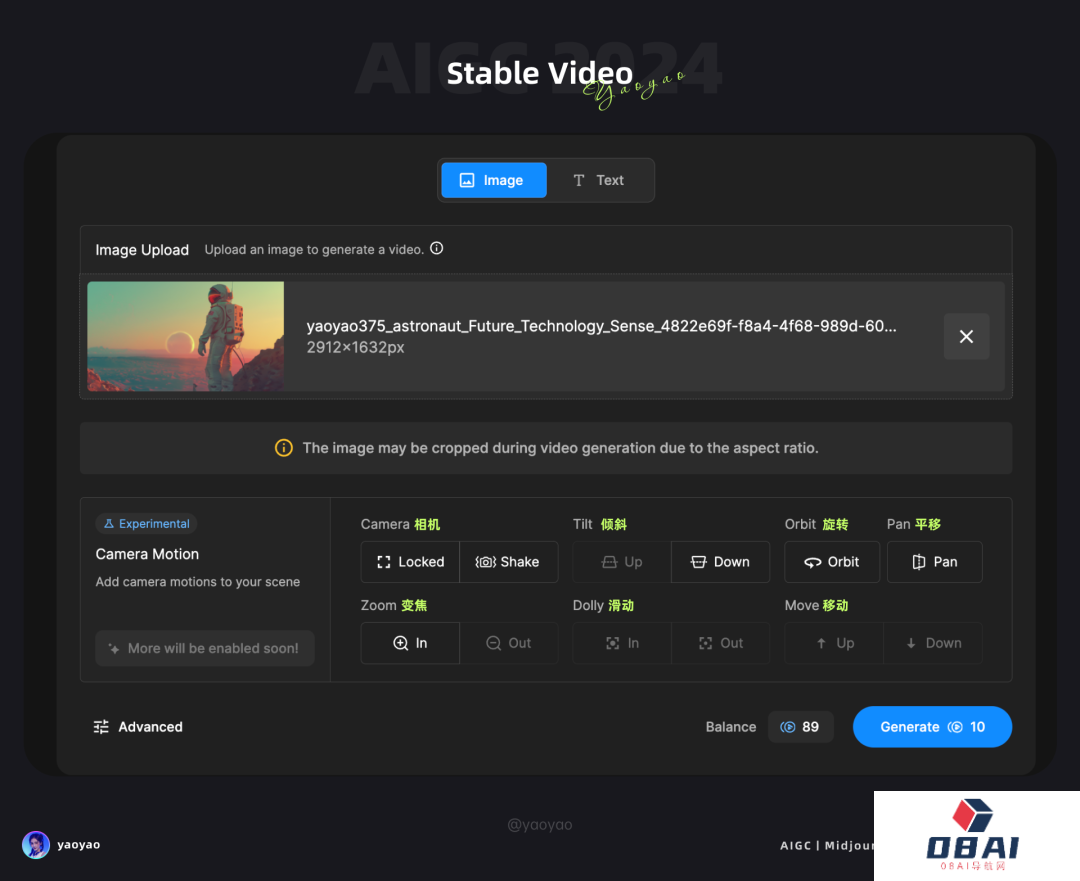Screen dimensions: 1080x881
Task: Click the Experimental badge
Action: click(146, 524)
